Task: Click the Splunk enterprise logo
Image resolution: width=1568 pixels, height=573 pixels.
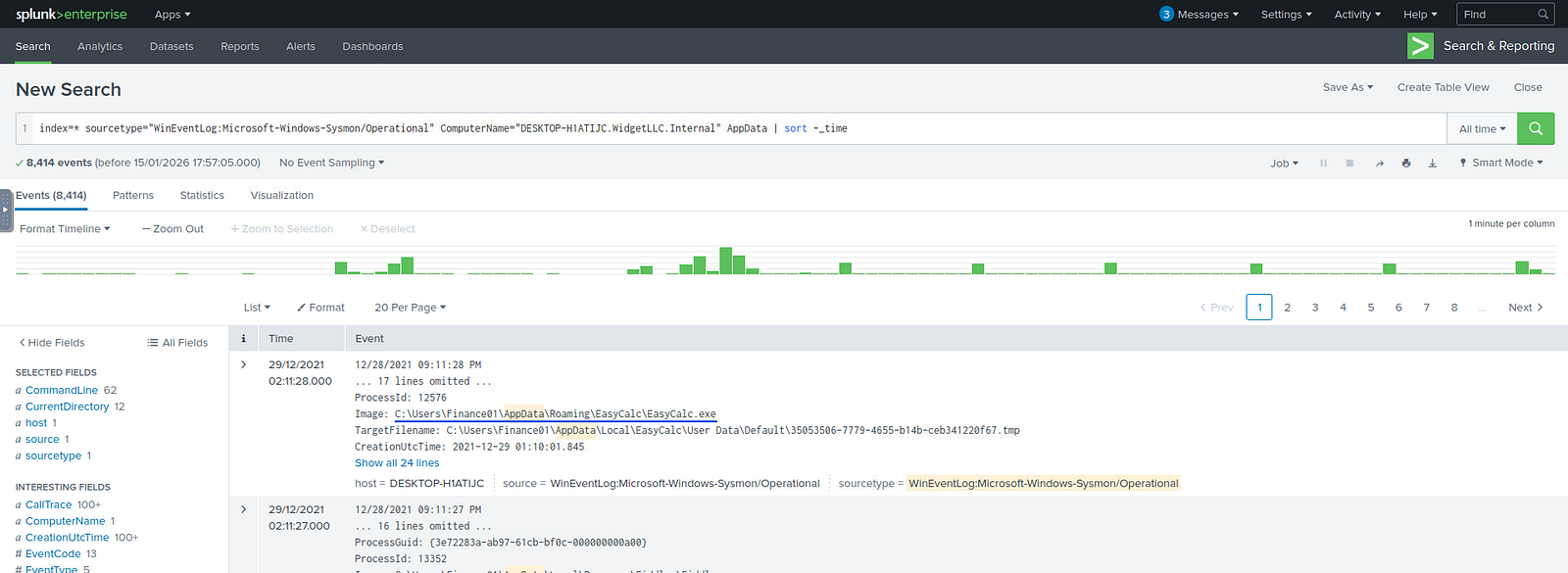Action: pos(72,14)
